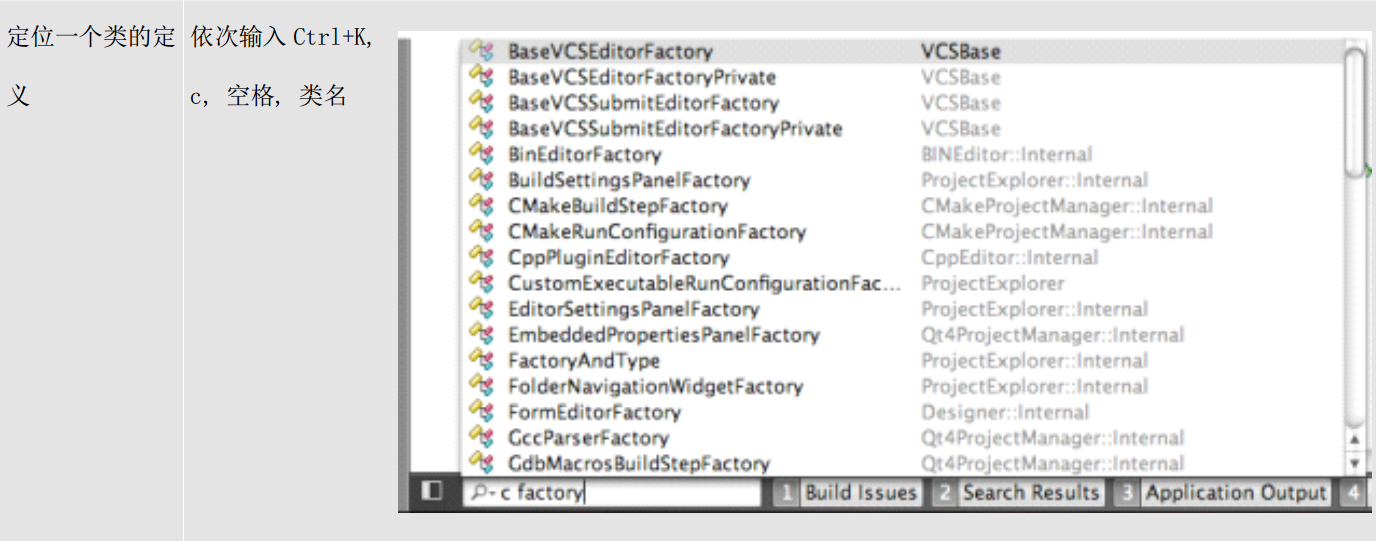
Task: Click the class icon next to GdbMacrosBuildStepFactory
Action: pos(482,463)
